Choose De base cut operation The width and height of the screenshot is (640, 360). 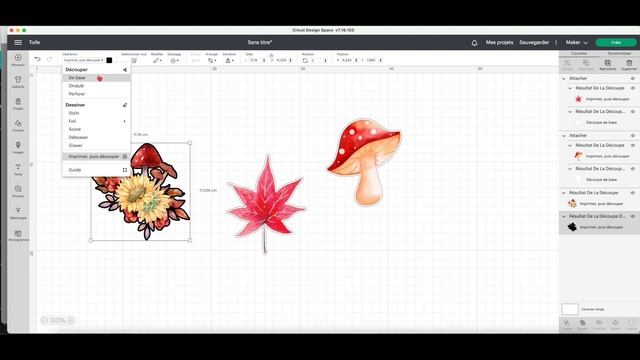(x=96, y=78)
